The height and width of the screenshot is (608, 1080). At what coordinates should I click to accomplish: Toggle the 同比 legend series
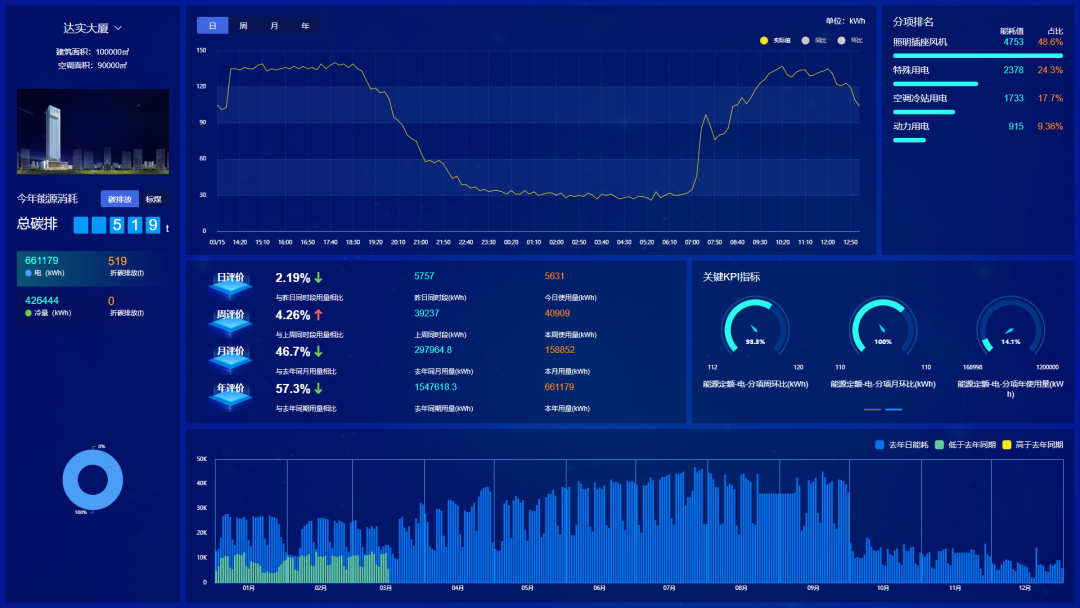(x=814, y=40)
